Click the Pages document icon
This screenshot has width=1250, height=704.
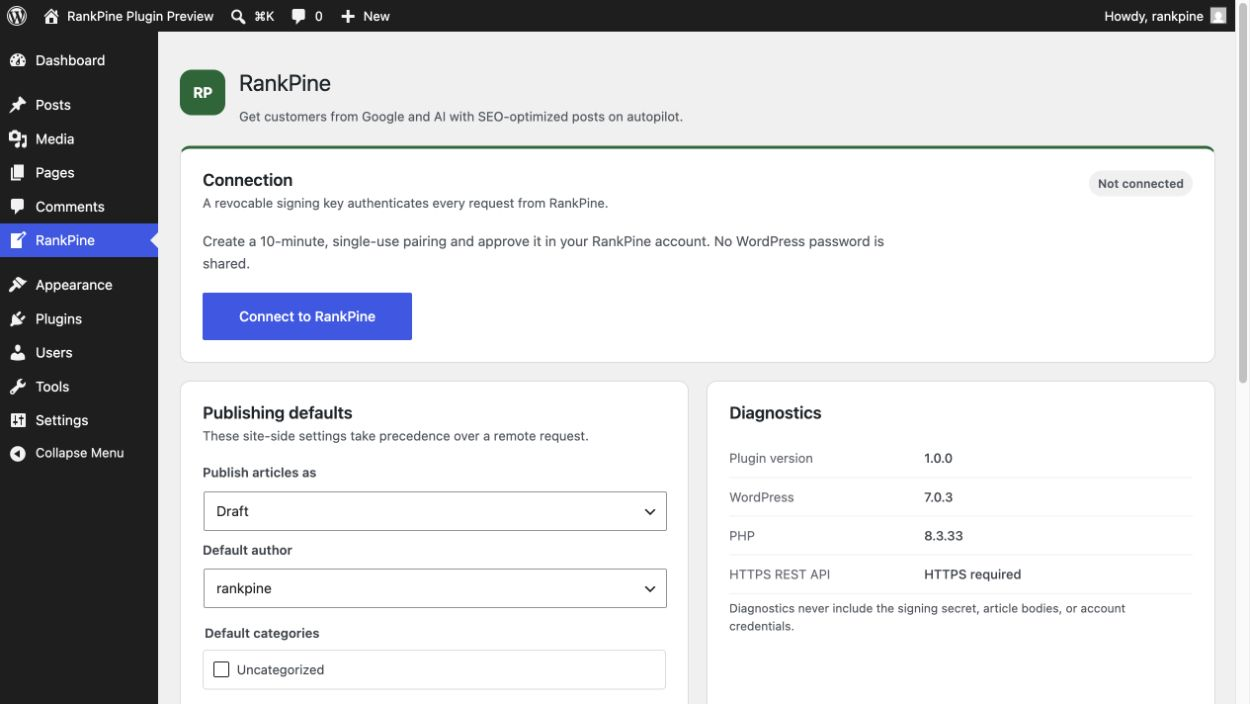18,173
